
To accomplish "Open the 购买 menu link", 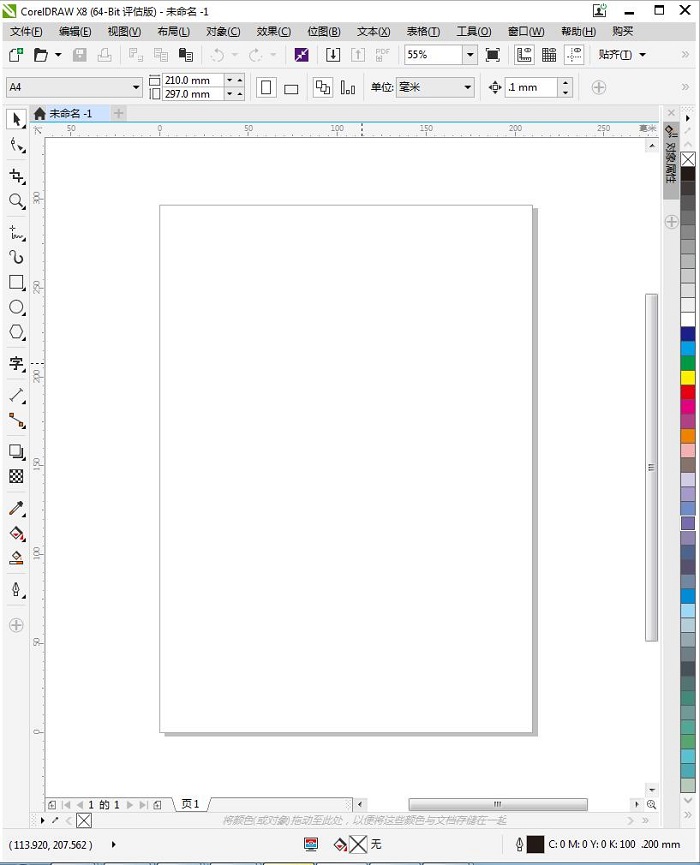I will pyautogui.click(x=623, y=31).
